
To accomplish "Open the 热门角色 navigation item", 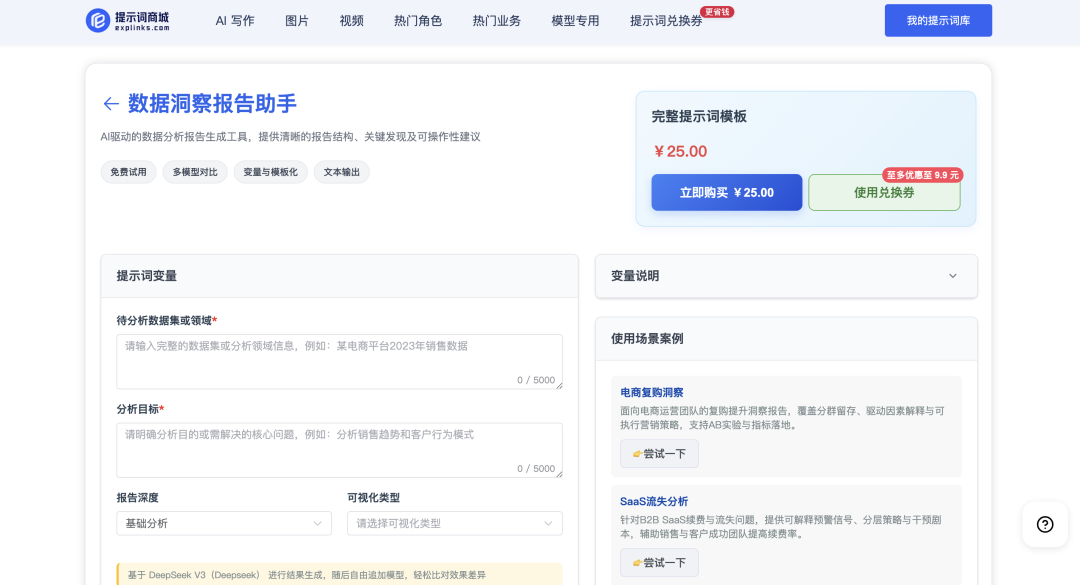I will (418, 21).
